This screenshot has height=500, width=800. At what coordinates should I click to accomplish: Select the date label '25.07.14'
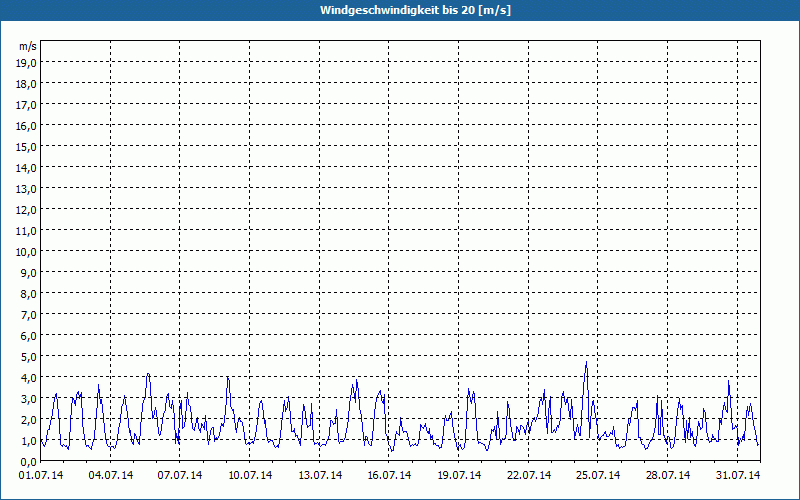point(598,476)
